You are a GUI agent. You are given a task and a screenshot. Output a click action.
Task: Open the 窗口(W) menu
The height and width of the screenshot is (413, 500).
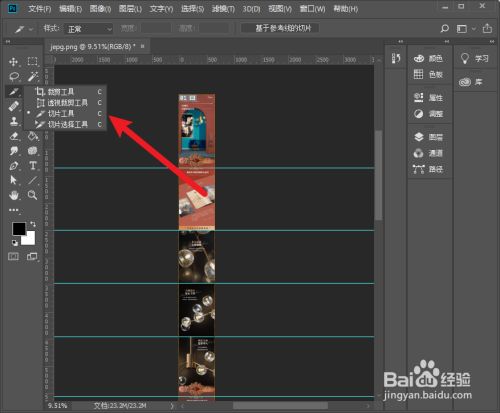click(x=312, y=9)
